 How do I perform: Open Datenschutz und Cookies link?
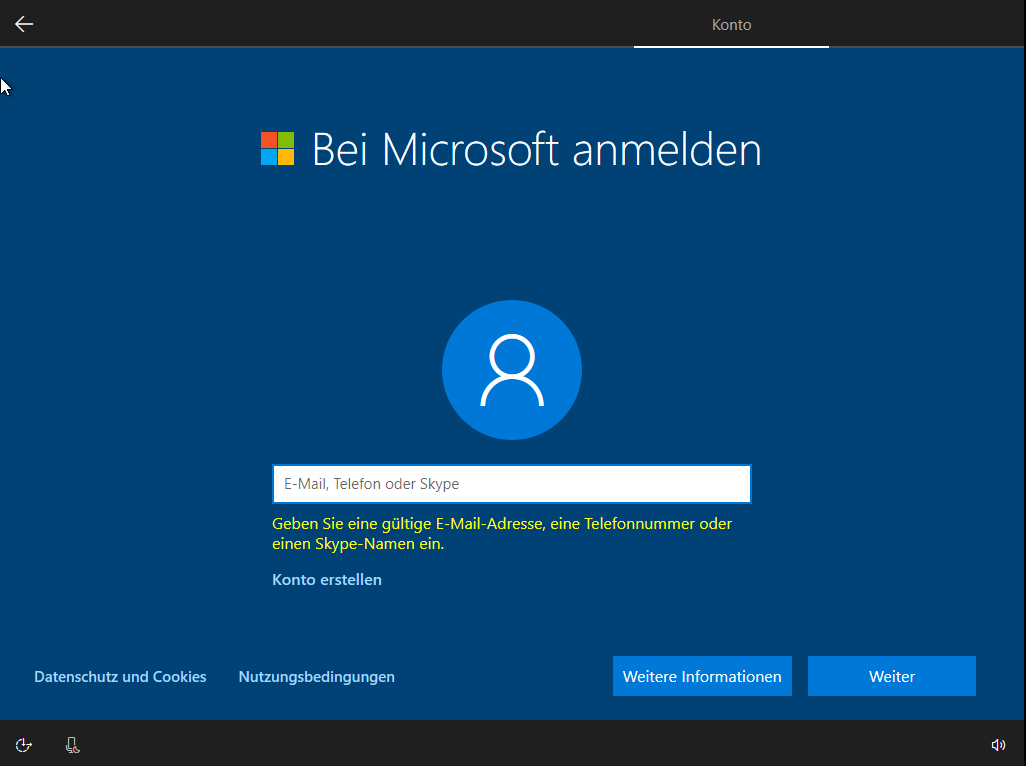pos(120,676)
